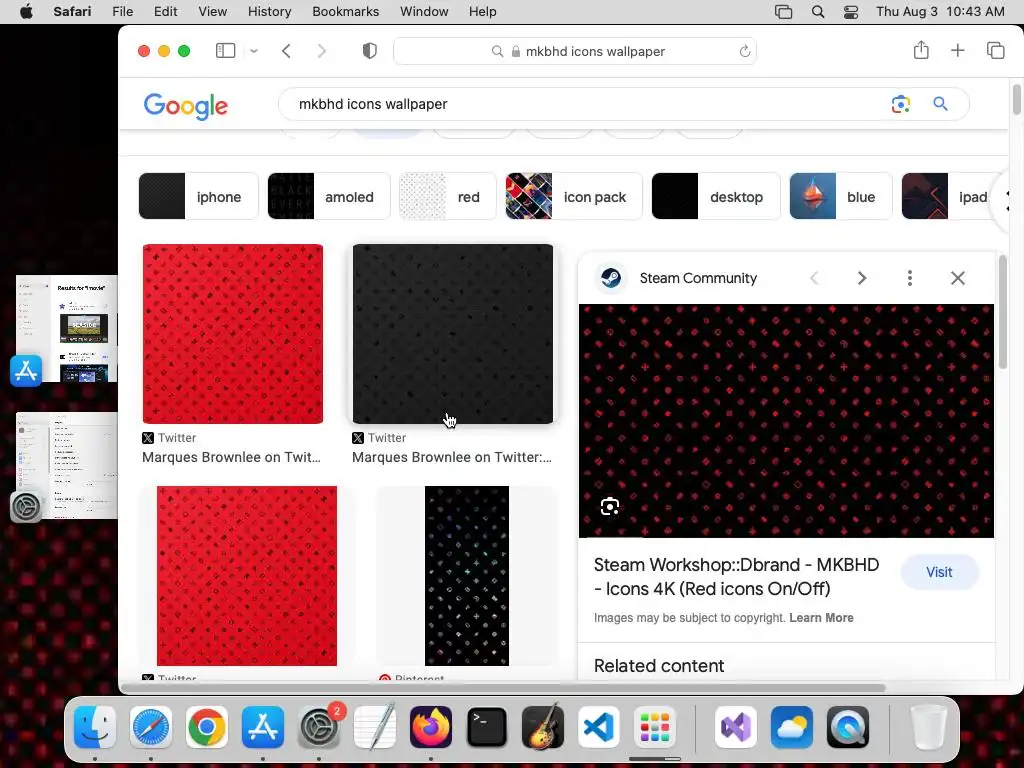Open the three-dot options in preview panel
Screen dimensions: 1024x768
[910, 278]
